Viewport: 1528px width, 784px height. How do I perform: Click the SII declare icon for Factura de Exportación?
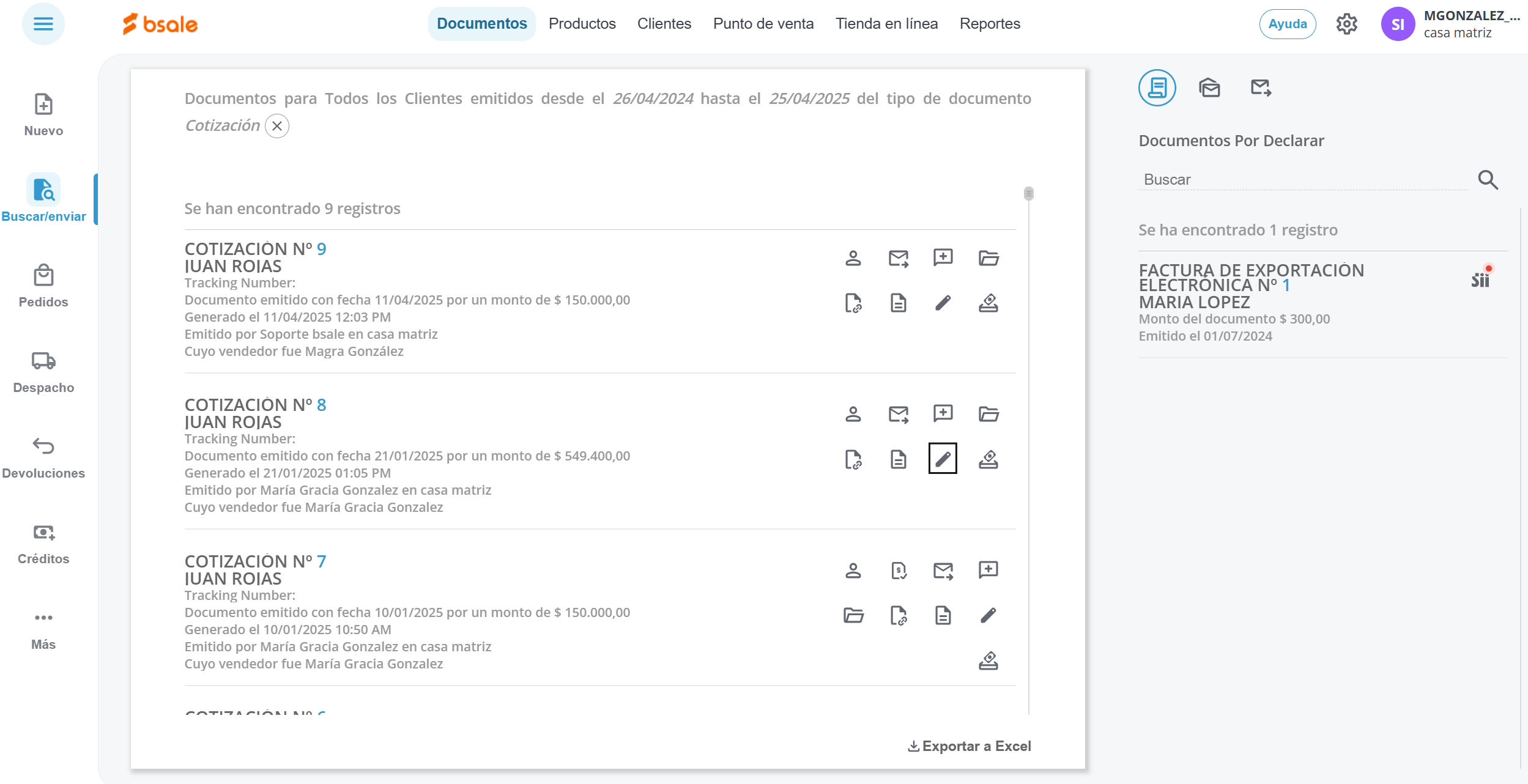pos(1481,279)
